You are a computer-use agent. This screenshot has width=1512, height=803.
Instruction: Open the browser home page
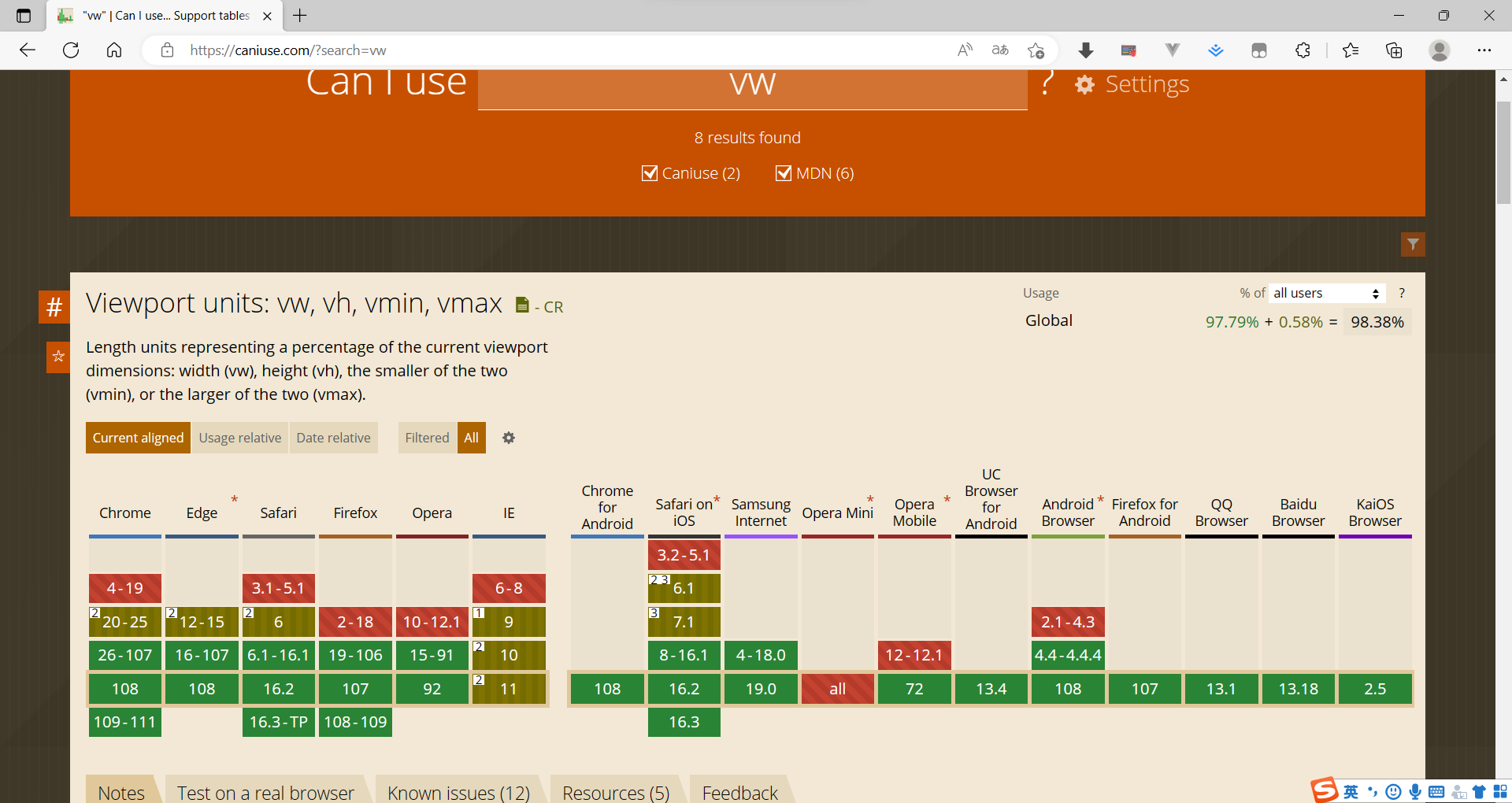pyautogui.click(x=114, y=50)
